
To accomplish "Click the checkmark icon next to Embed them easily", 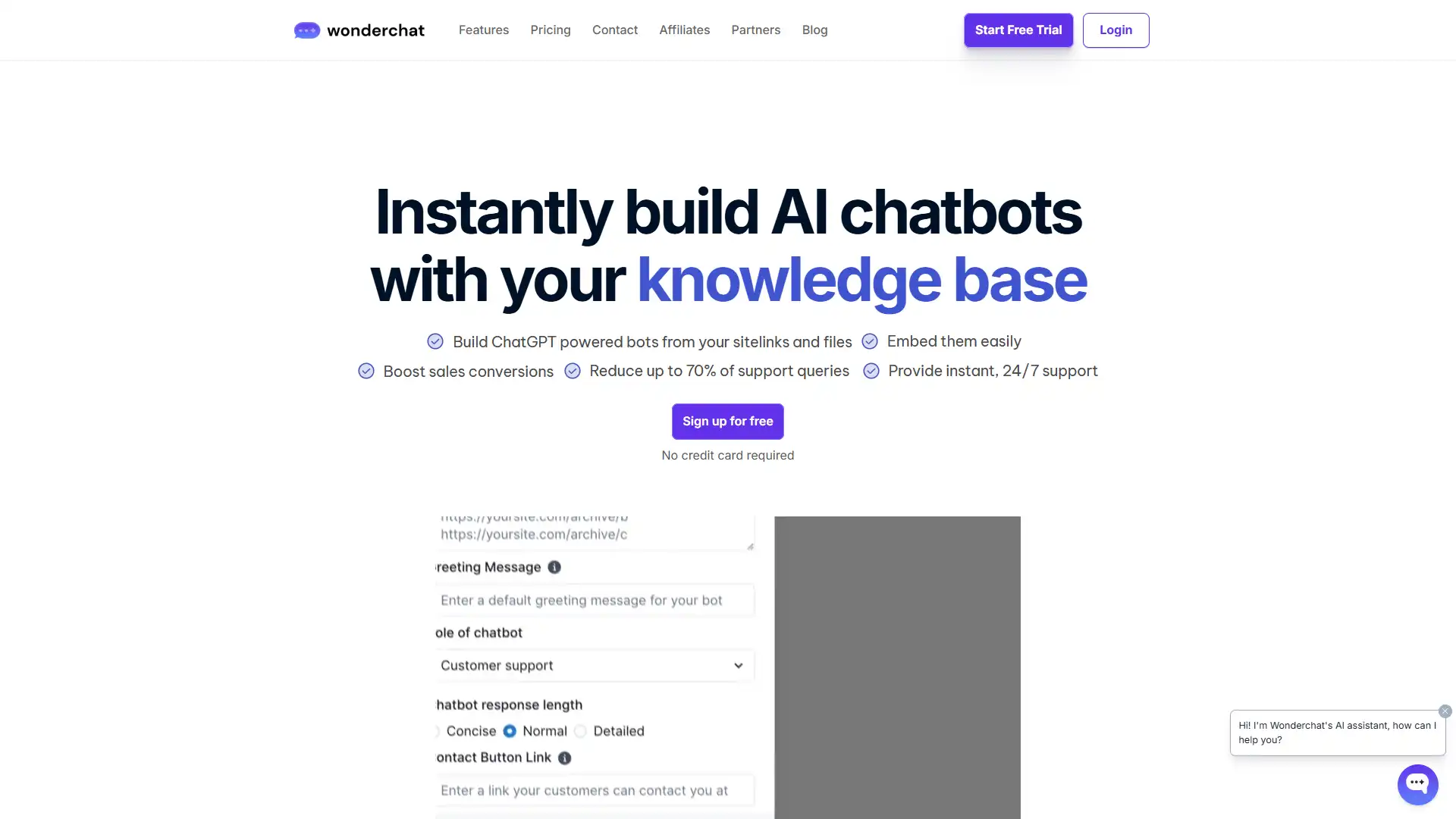I will point(869,341).
